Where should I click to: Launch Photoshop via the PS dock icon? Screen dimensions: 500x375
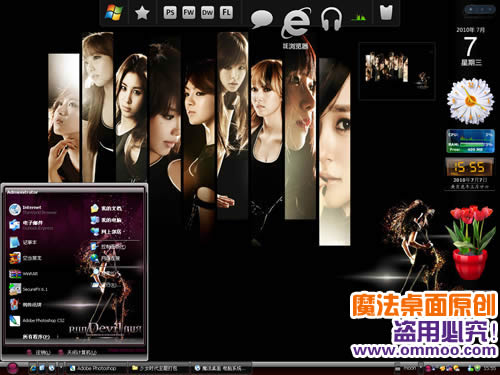pos(170,13)
